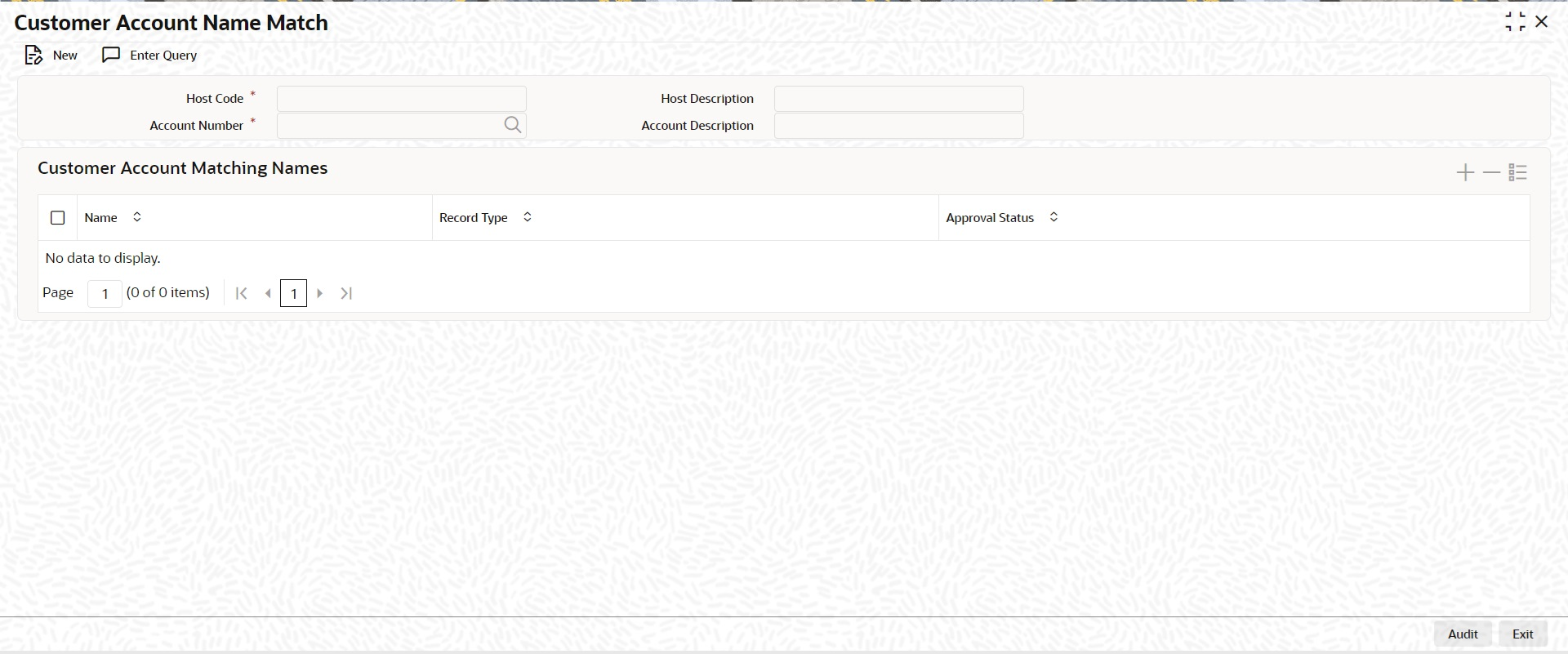This screenshot has height=654, width=1568.
Task: Add a row to Matching Names table
Action: [x=1465, y=172]
